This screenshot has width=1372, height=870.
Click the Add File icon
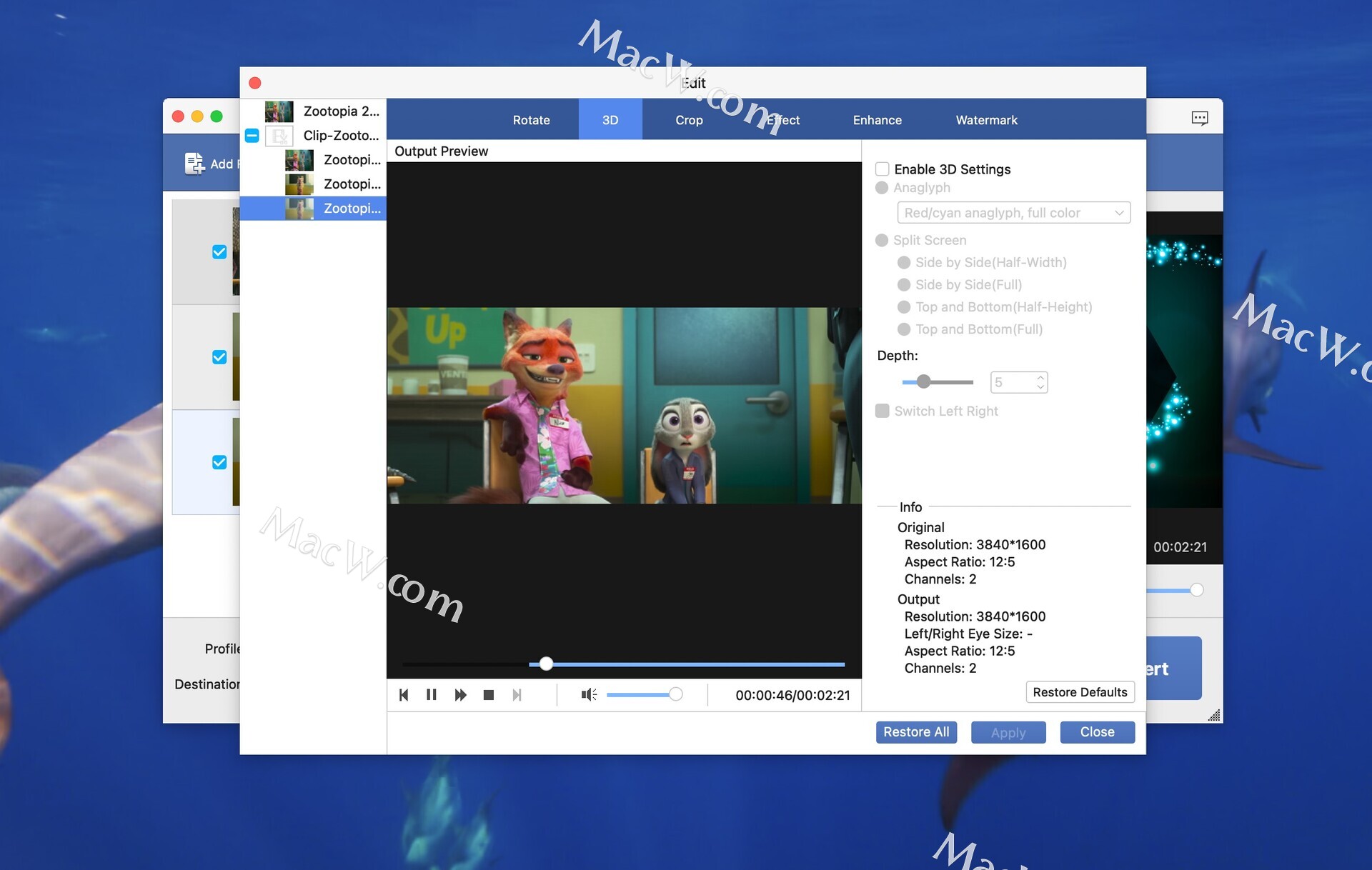click(x=194, y=164)
